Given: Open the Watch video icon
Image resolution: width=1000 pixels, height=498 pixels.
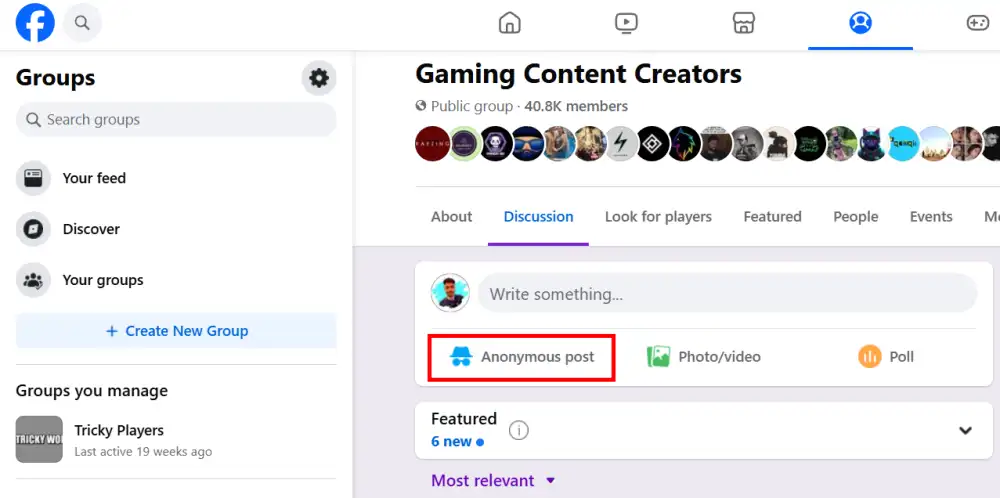Looking at the screenshot, I should click(x=627, y=23).
